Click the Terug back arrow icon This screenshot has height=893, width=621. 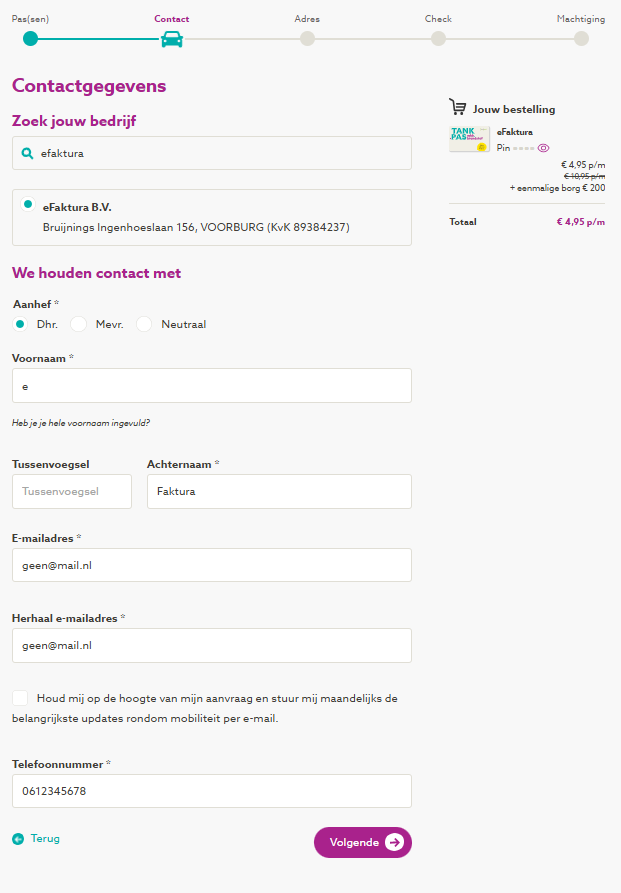click(18, 839)
